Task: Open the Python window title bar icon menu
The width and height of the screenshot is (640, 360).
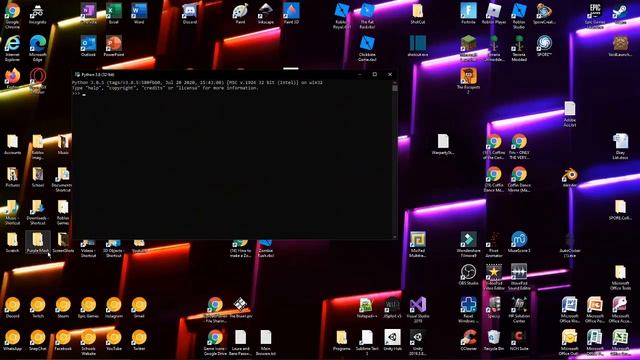Action: click(77, 75)
